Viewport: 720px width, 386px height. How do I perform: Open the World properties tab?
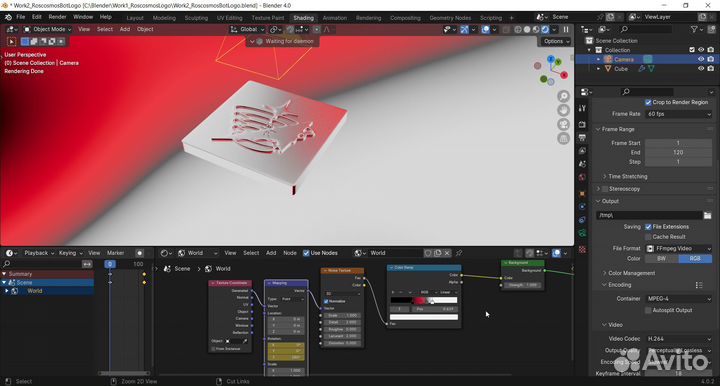click(x=582, y=177)
